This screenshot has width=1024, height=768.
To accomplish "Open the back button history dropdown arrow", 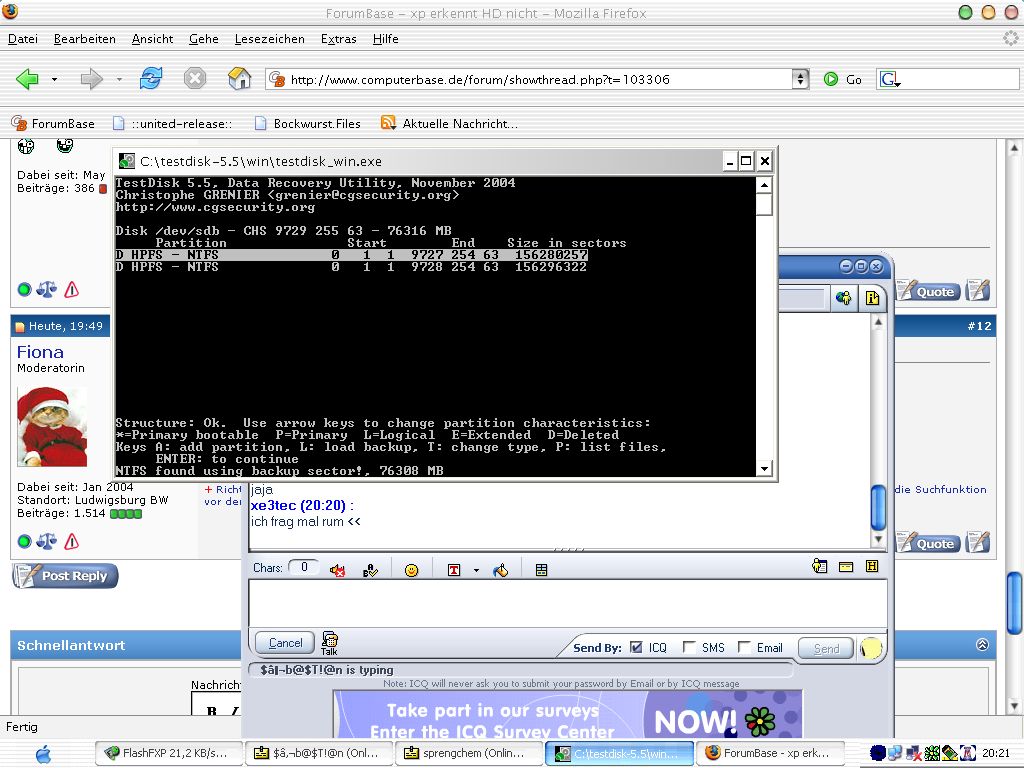I will 54,80.
